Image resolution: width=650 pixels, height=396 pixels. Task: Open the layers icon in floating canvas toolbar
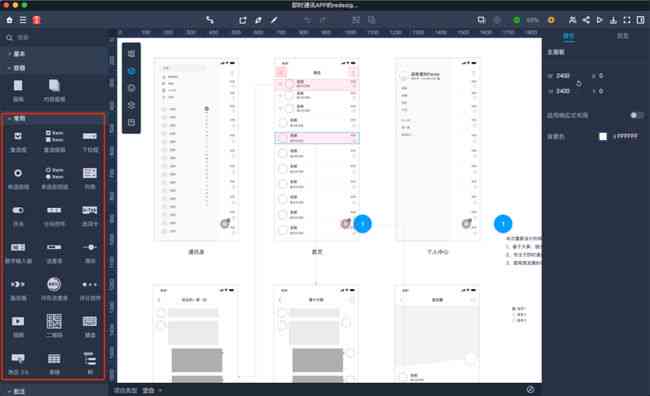pyautogui.click(x=131, y=105)
